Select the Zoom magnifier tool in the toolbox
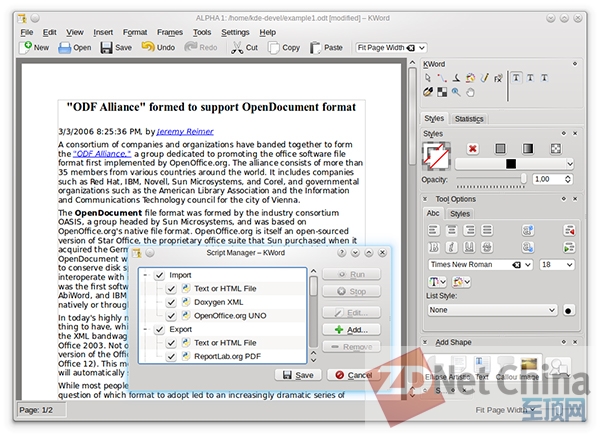Image resolution: width=600 pixels, height=435 pixels. coord(456,92)
